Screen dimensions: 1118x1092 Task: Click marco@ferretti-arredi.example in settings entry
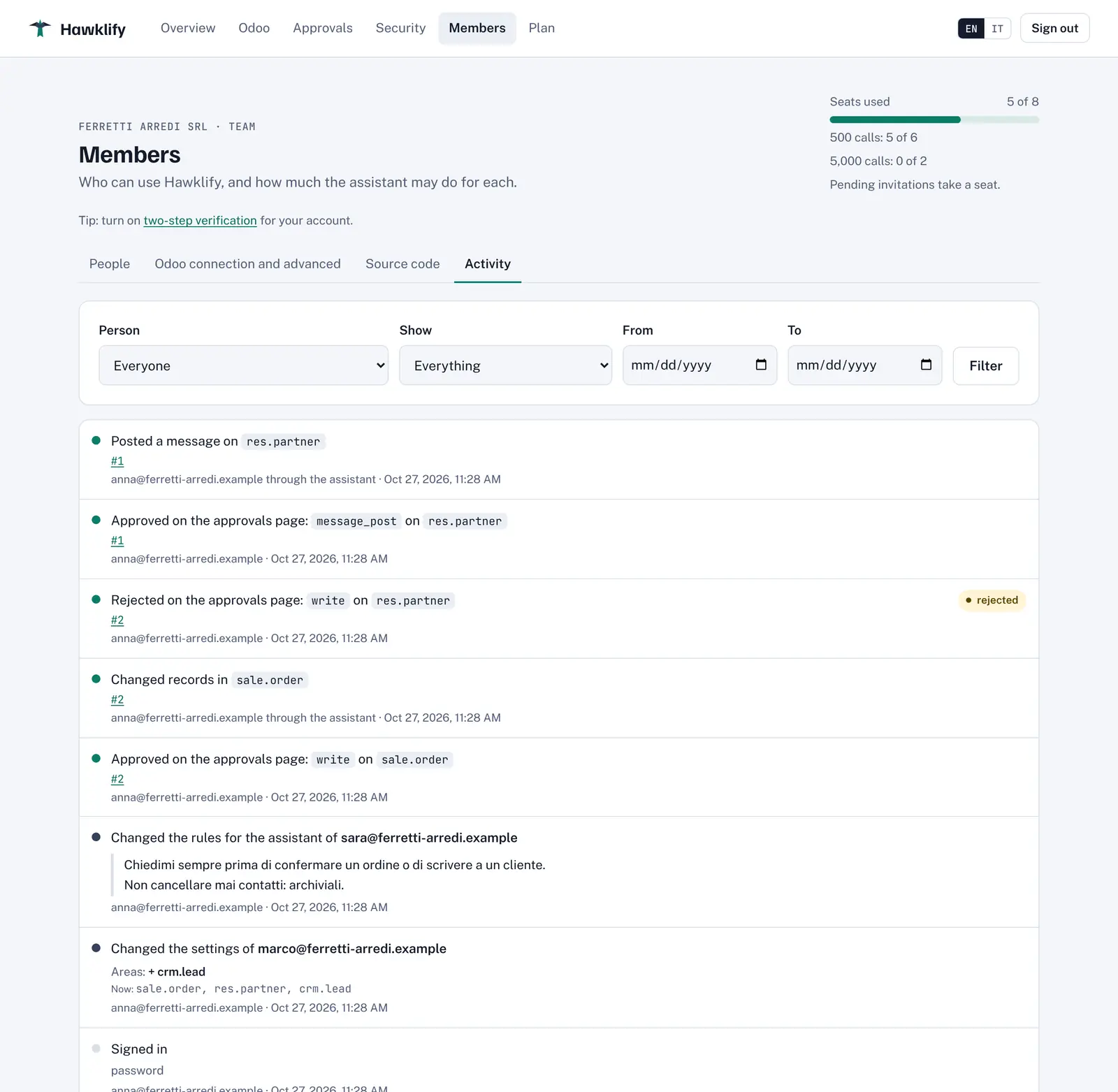352,949
